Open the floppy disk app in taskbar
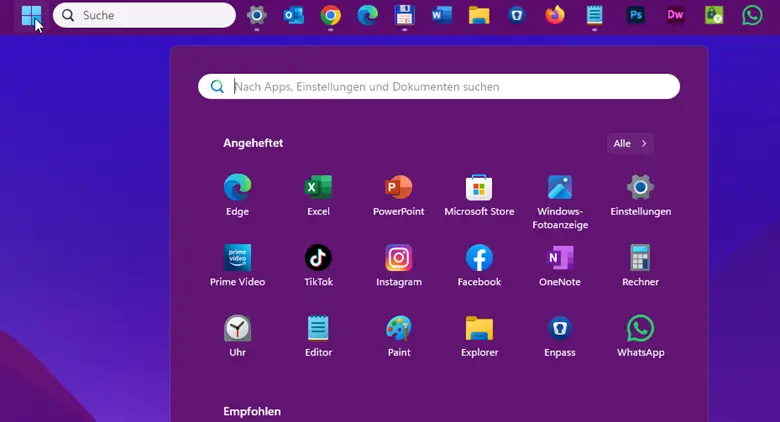This screenshot has width=780, height=422. coord(404,15)
